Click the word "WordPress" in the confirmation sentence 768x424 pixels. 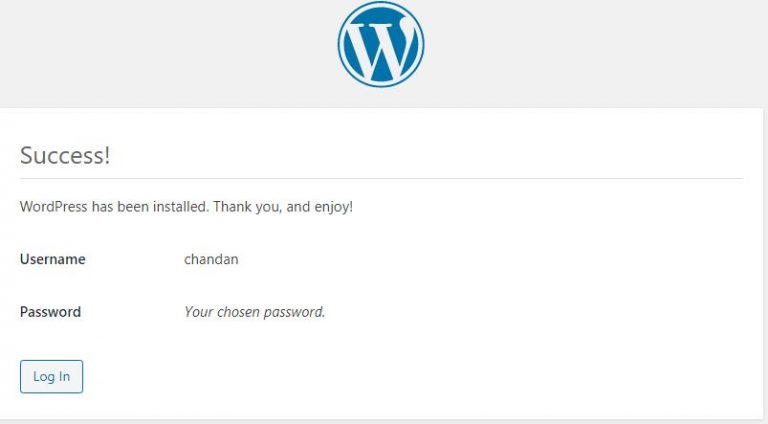(x=53, y=206)
